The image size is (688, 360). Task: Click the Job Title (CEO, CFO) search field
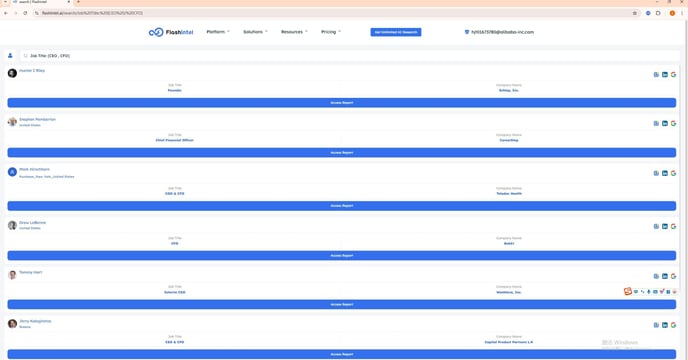350,56
